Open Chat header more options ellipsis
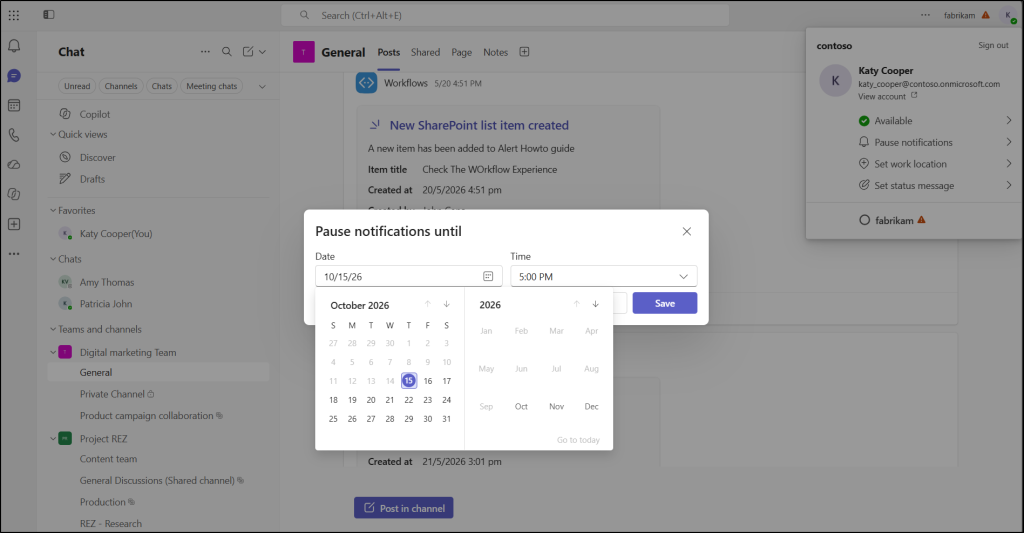The image size is (1024, 533). pos(205,52)
